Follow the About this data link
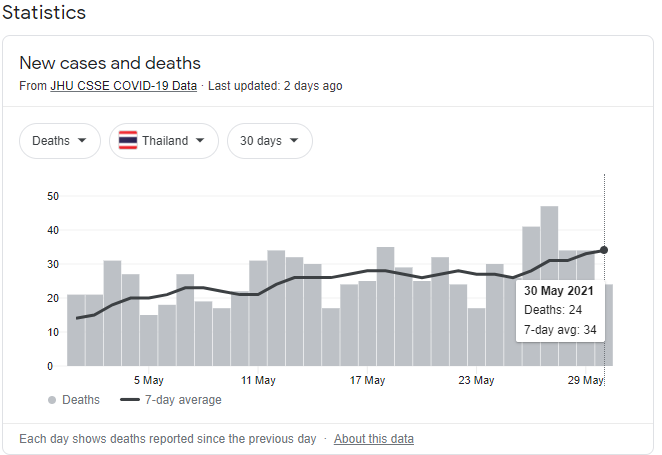Image resolution: width=662 pixels, height=455 pixels. (x=373, y=439)
